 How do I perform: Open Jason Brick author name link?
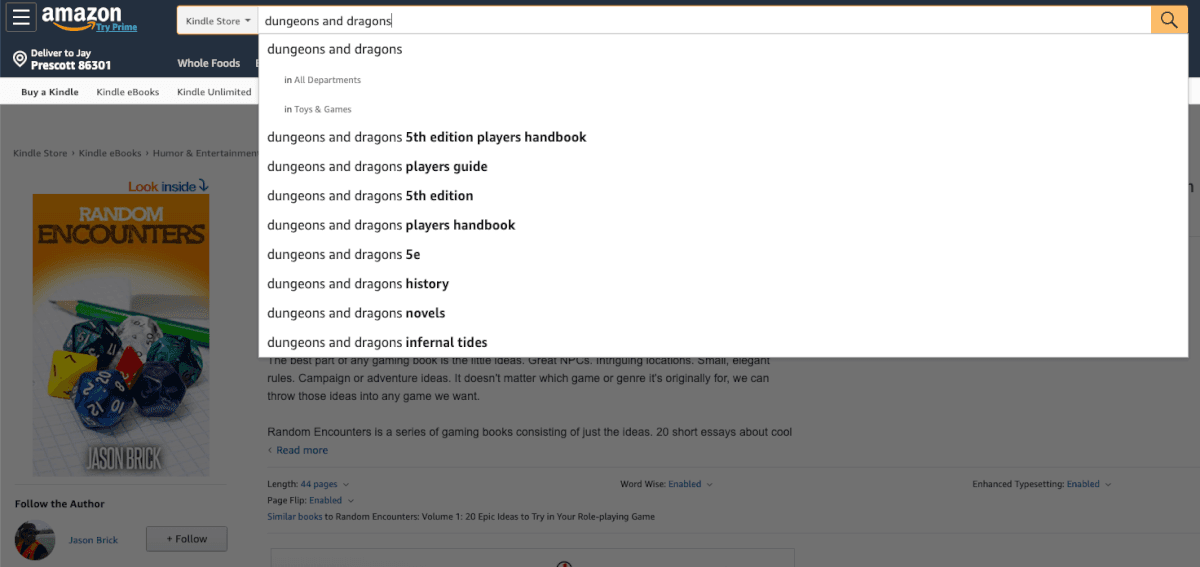(93, 540)
